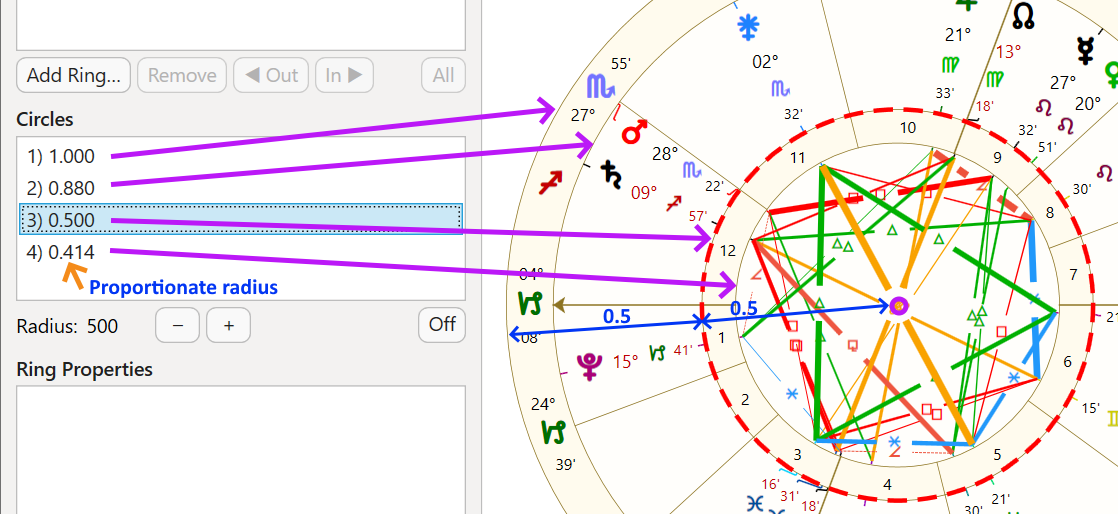This screenshot has width=1118, height=514.
Task: Click the Remove button
Action: click(182, 76)
